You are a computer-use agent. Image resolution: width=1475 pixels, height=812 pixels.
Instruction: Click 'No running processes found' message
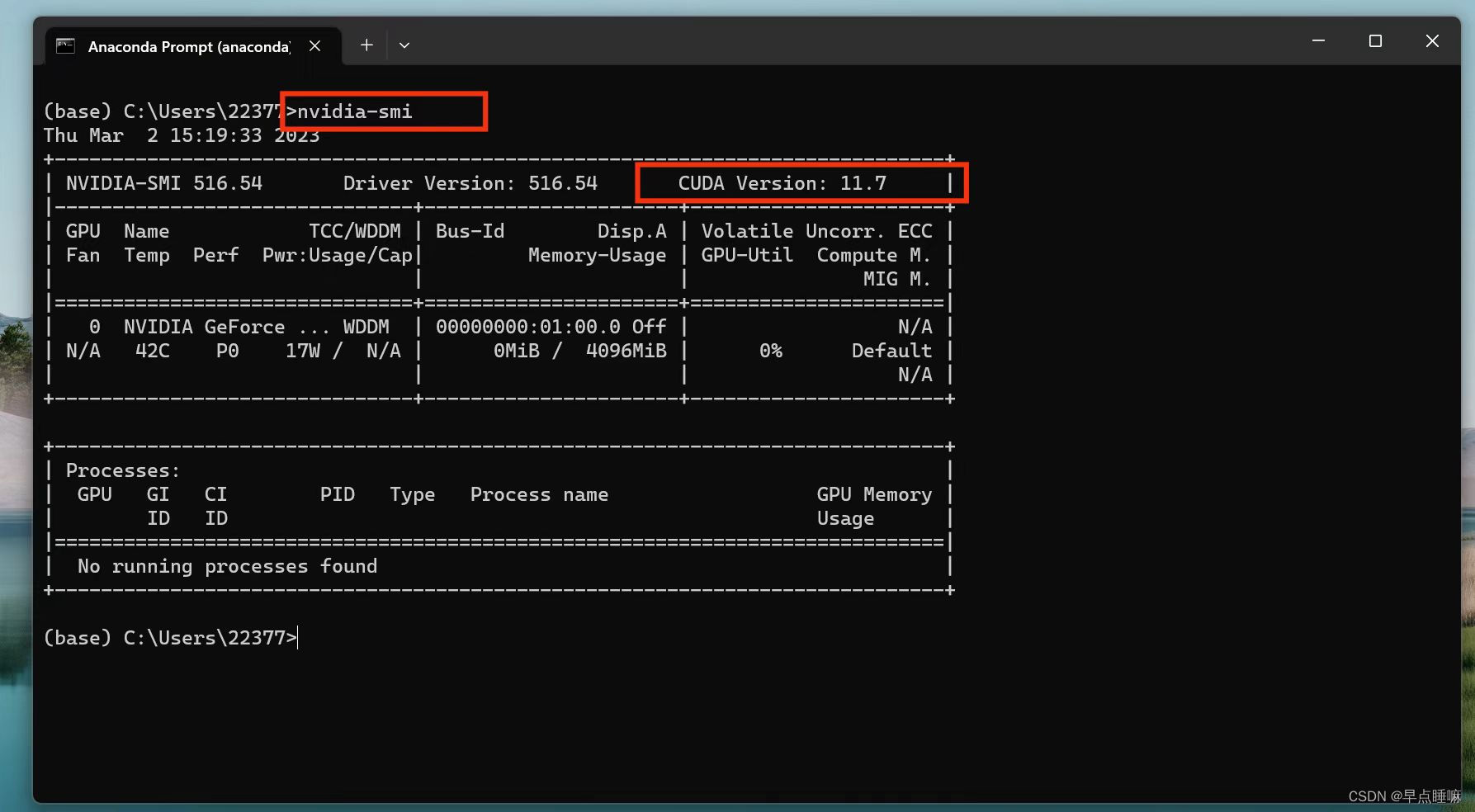228,566
